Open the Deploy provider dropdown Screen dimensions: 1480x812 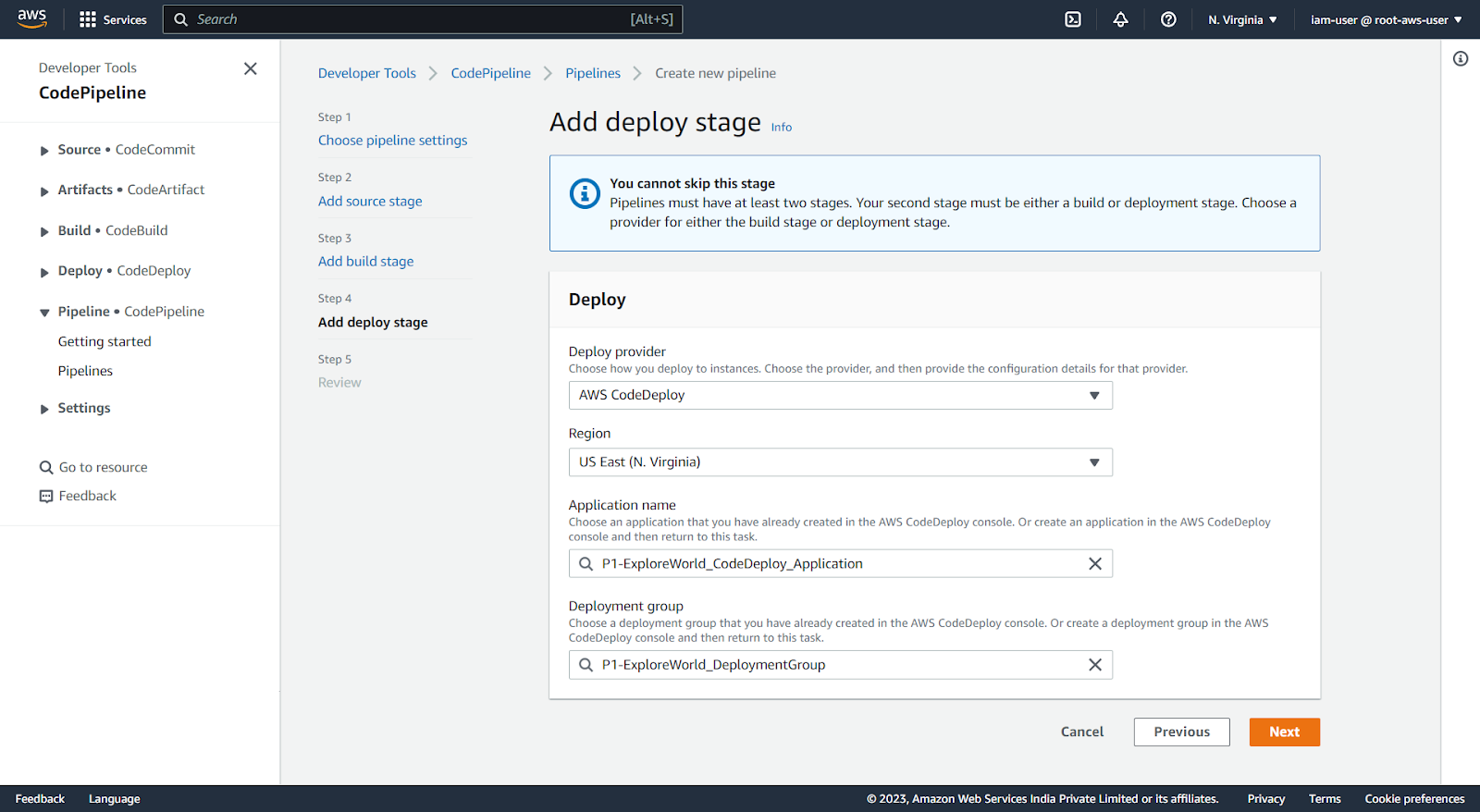coord(840,396)
